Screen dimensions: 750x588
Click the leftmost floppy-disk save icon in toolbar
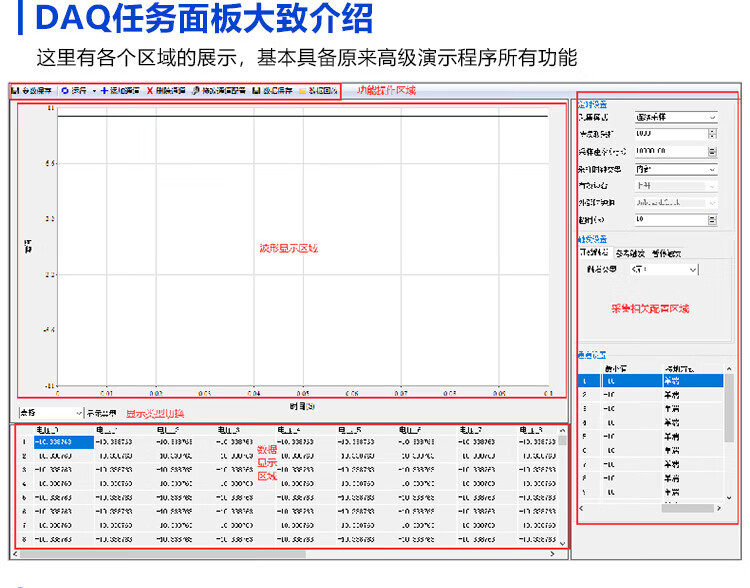(x=16, y=91)
